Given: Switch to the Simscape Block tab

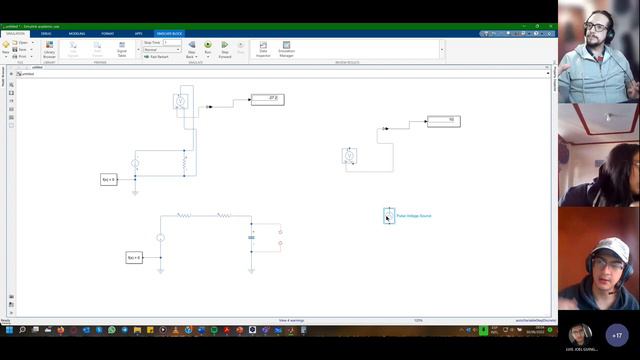Looking at the screenshot, I should point(169,33).
